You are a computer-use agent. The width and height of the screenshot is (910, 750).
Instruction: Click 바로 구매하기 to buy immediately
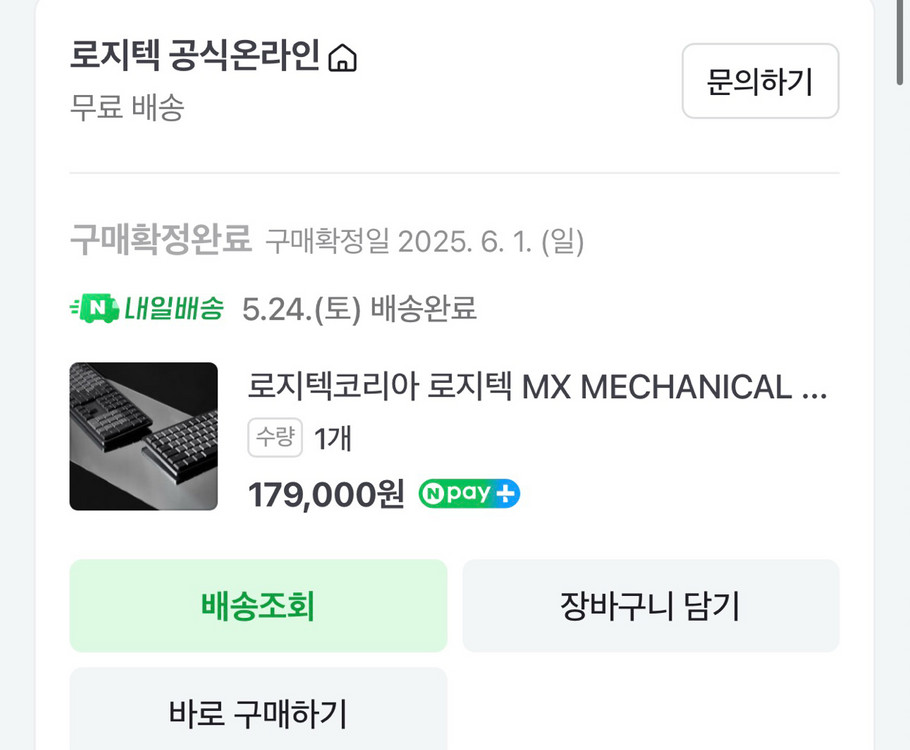coord(258,714)
